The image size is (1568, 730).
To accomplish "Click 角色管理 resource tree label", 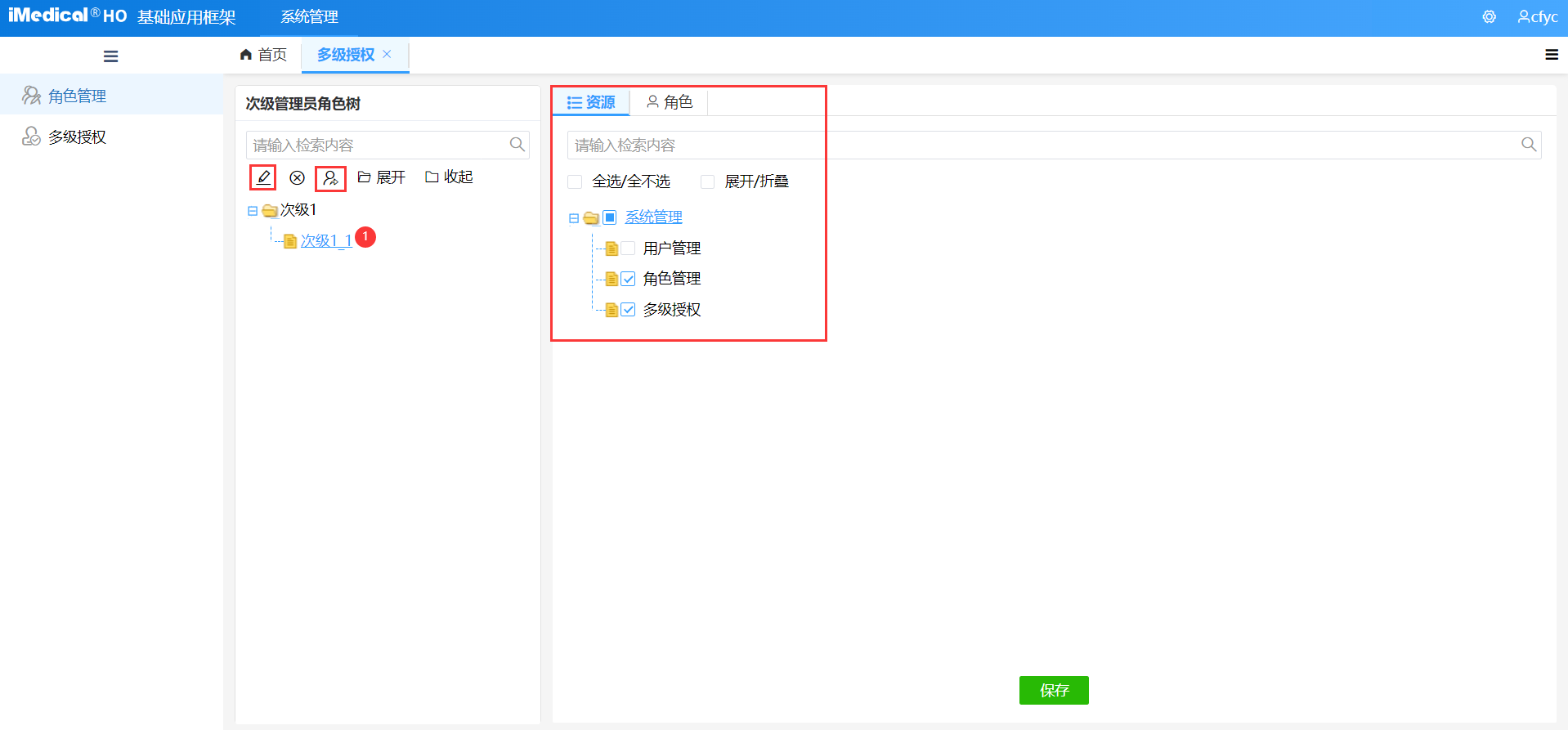I will 672,279.
